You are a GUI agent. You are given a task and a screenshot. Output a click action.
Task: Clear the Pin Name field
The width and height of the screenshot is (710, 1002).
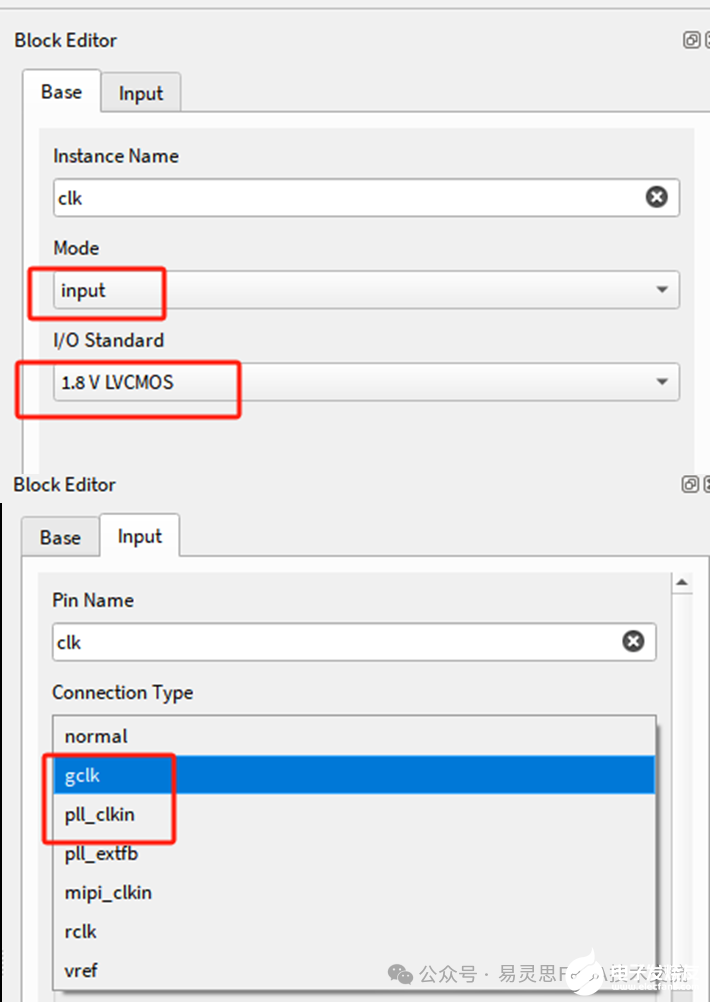633,641
